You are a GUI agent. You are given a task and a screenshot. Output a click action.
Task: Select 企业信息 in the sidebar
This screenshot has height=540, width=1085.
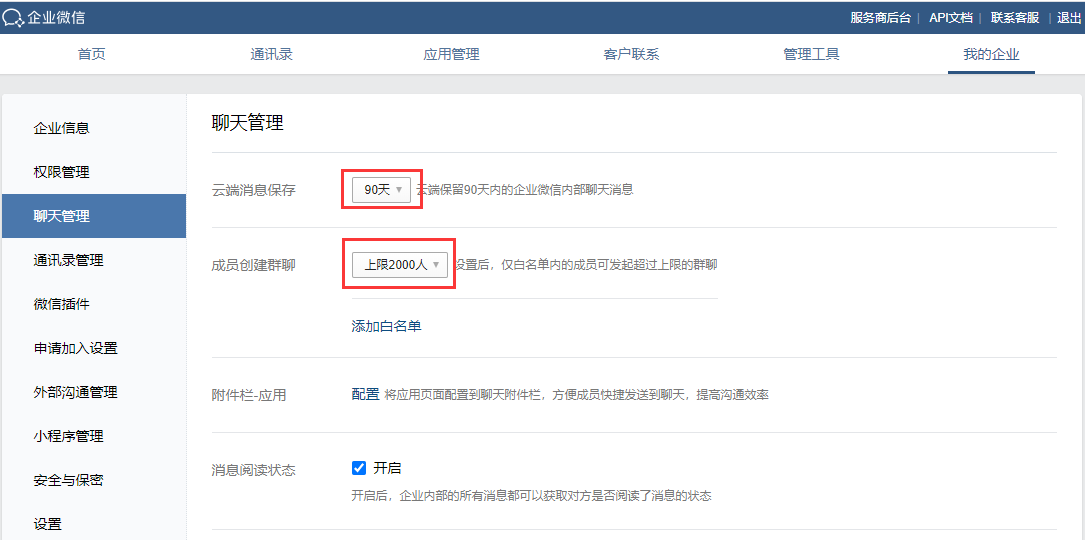coord(62,128)
